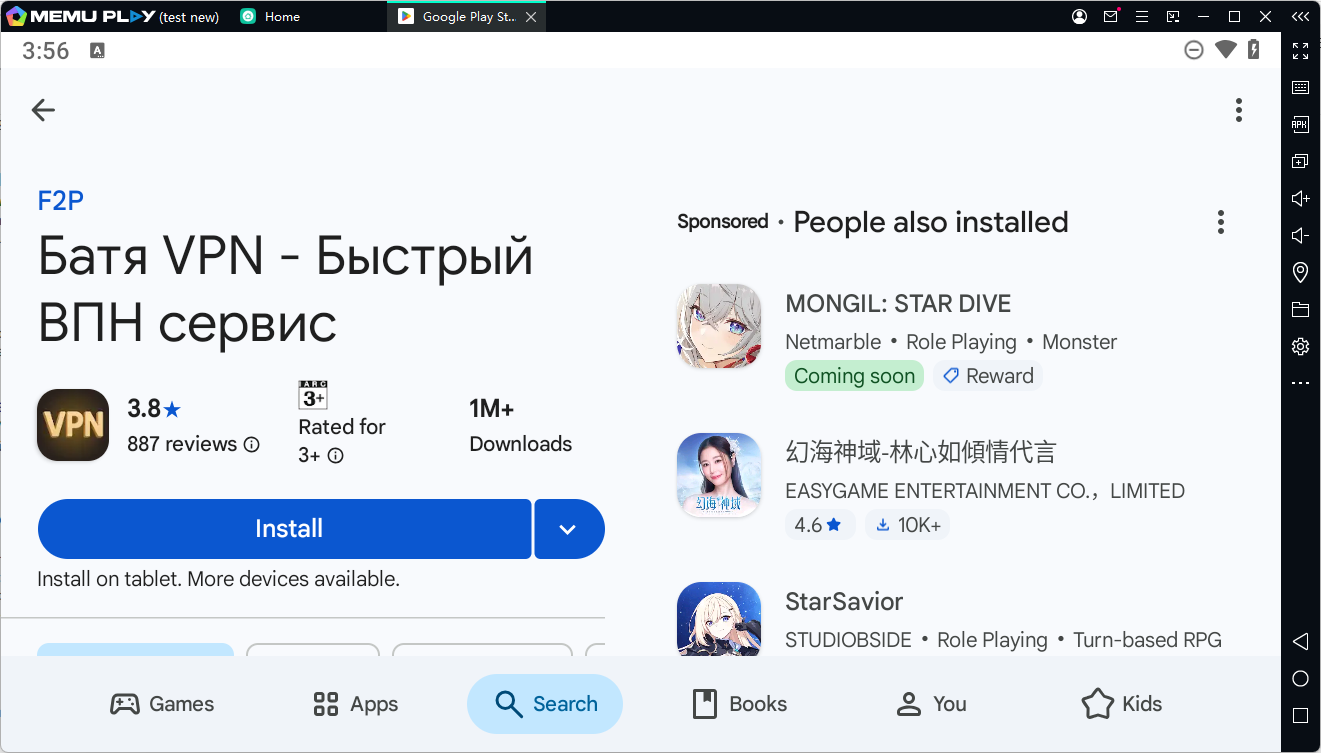
Task: Open MEmu volume up control
Action: coord(1300,199)
